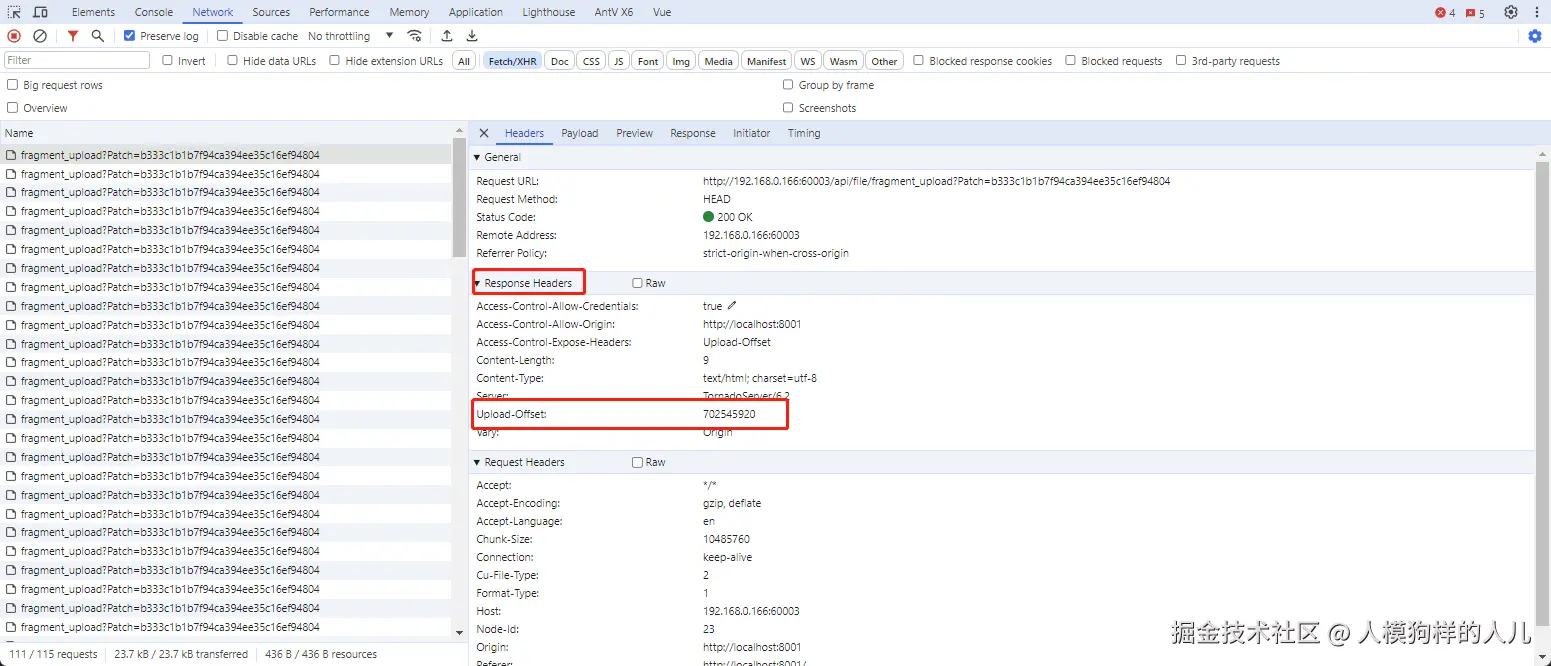
Task: Open the Application panel
Action: (476, 12)
